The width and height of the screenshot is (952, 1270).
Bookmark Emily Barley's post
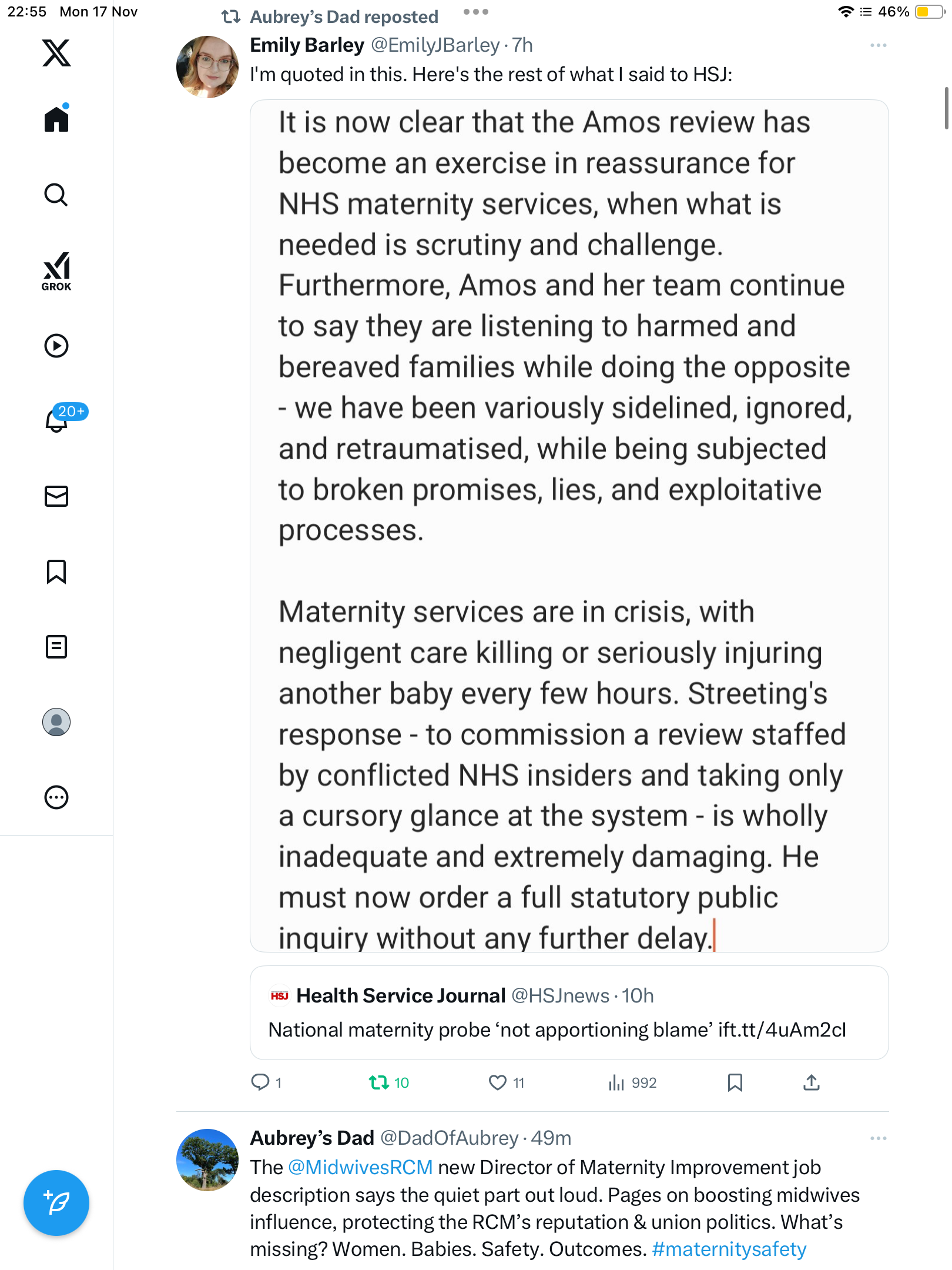click(x=735, y=1082)
